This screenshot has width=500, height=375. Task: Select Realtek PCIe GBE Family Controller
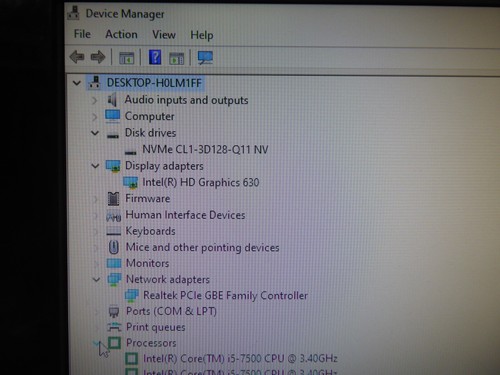click(225, 295)
